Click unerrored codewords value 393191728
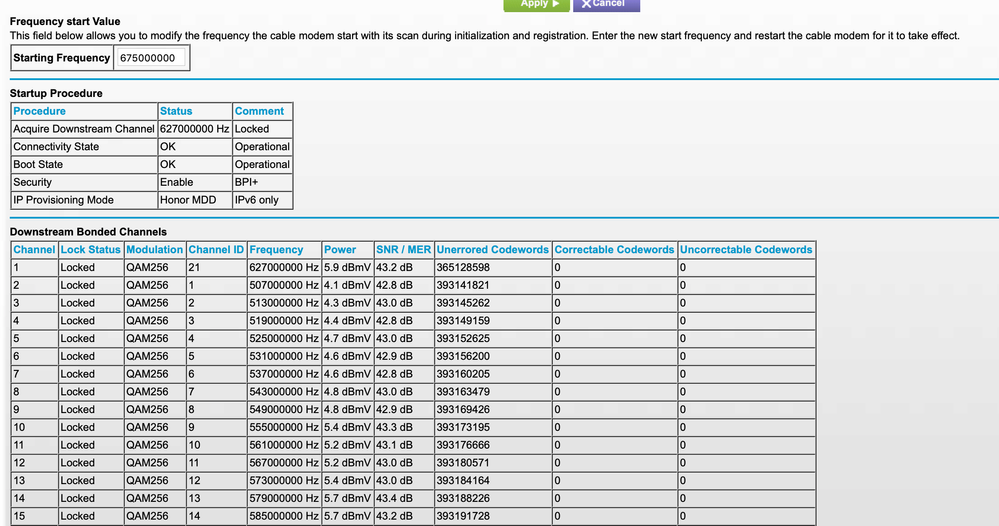Screen dimensions: 999x526 tap(463, 517)
